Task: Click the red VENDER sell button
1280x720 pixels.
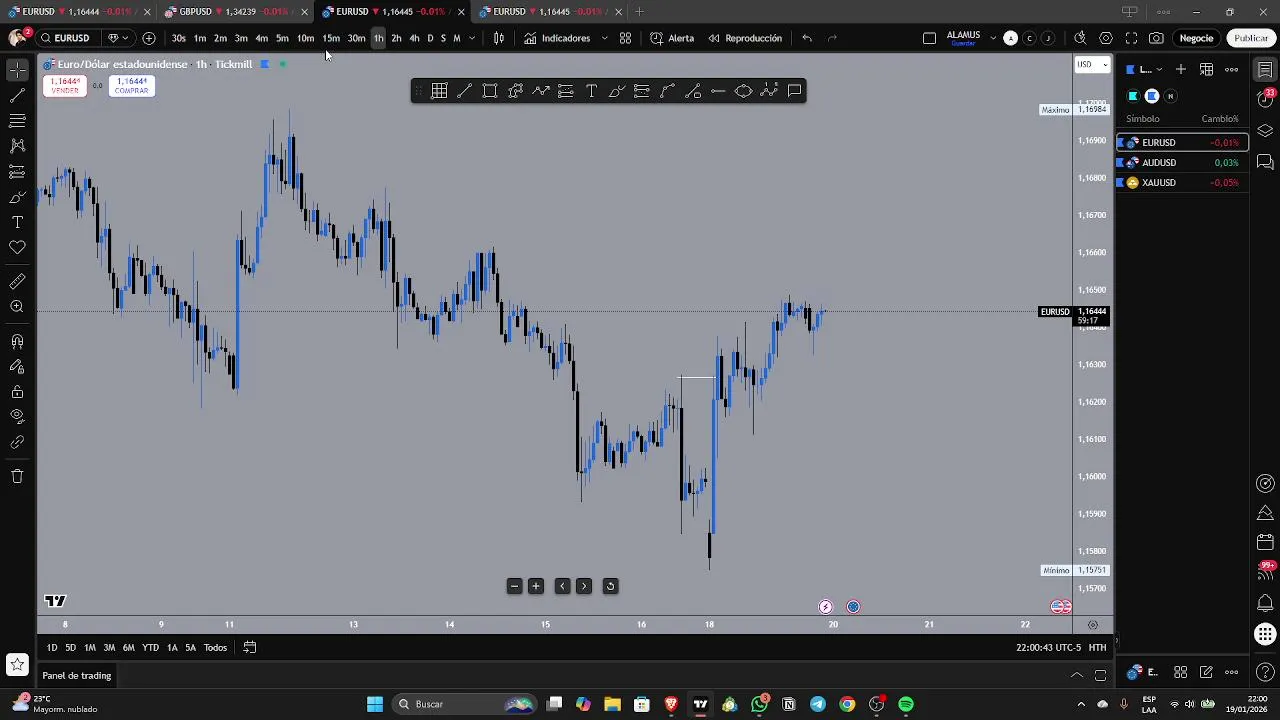Action: pos(65,86)
